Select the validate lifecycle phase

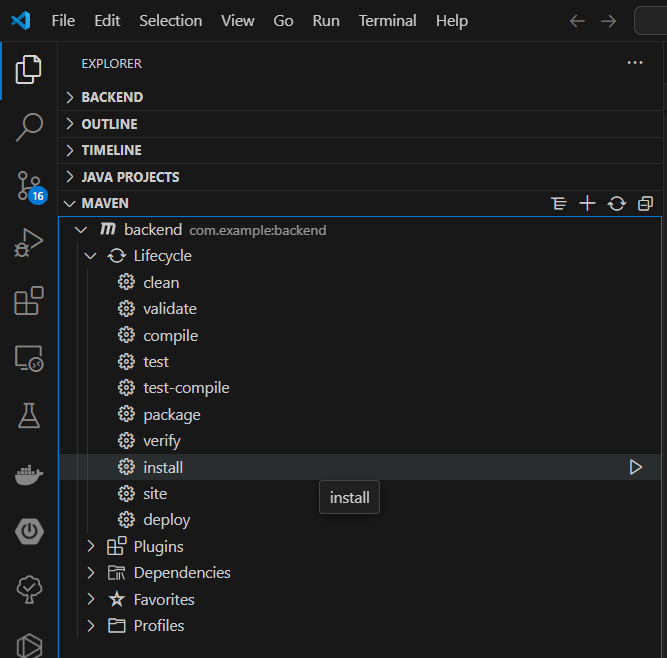(360, 309)
